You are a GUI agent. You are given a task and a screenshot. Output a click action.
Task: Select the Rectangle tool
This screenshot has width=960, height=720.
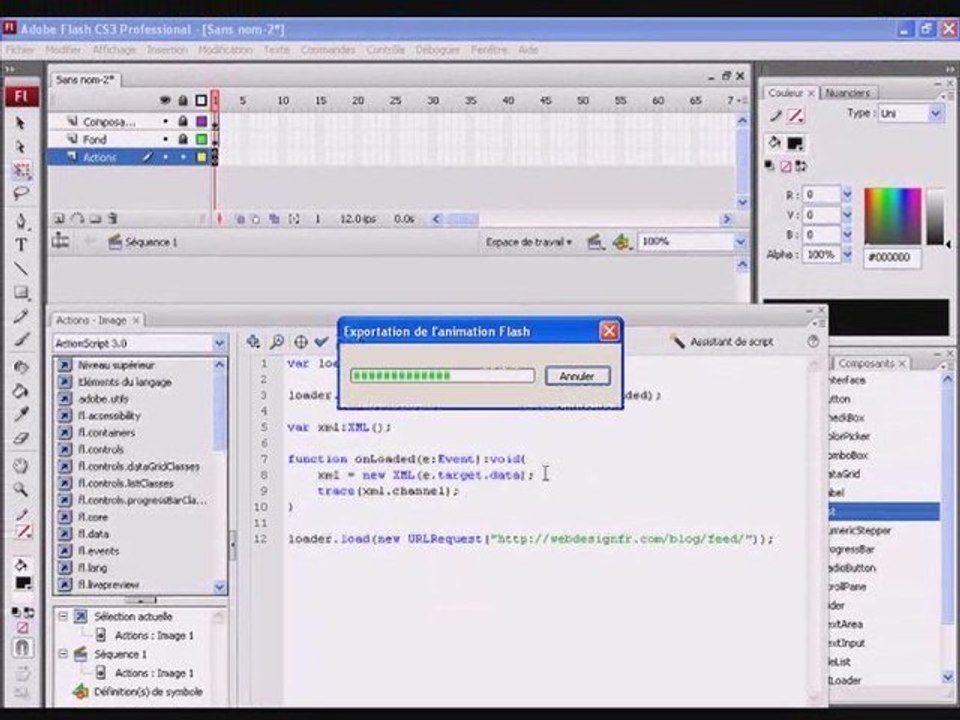(x=21, y=293)
